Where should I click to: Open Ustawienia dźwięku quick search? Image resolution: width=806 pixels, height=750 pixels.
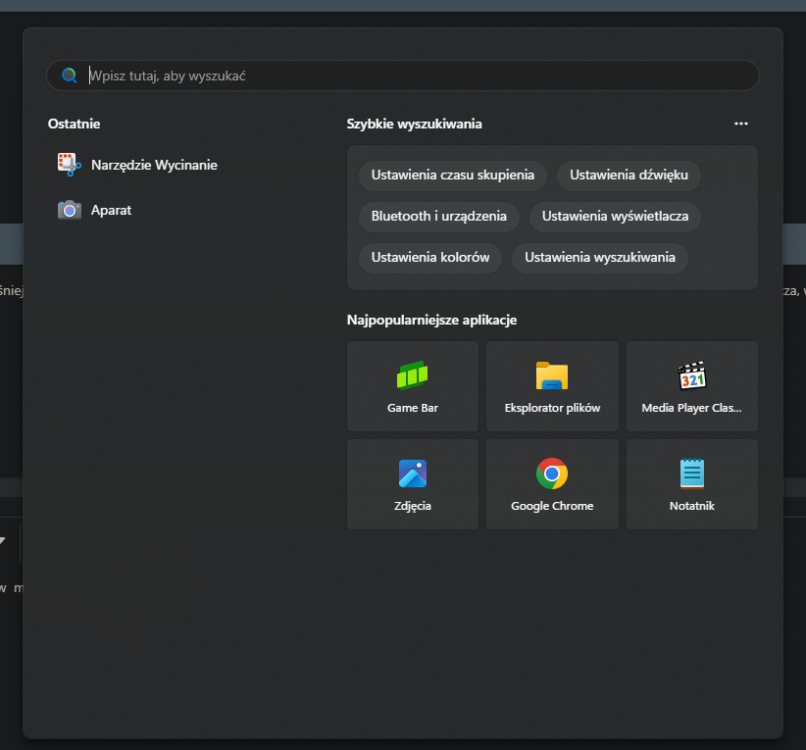point(628,175)
